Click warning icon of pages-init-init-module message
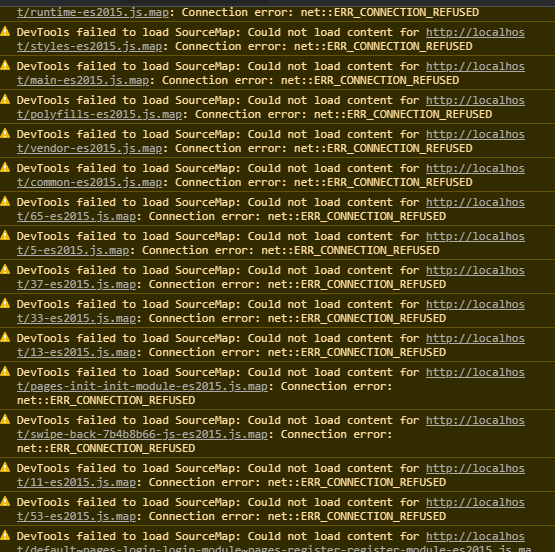 5,372
